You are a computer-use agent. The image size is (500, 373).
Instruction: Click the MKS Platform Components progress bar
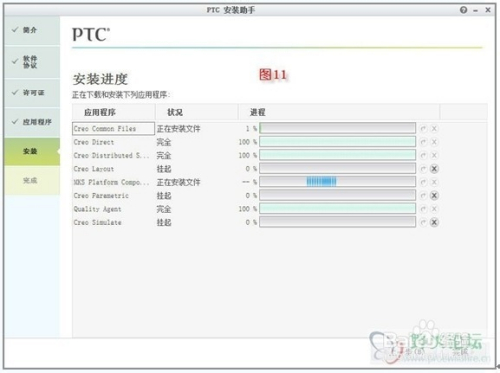(x=337, y=182)
